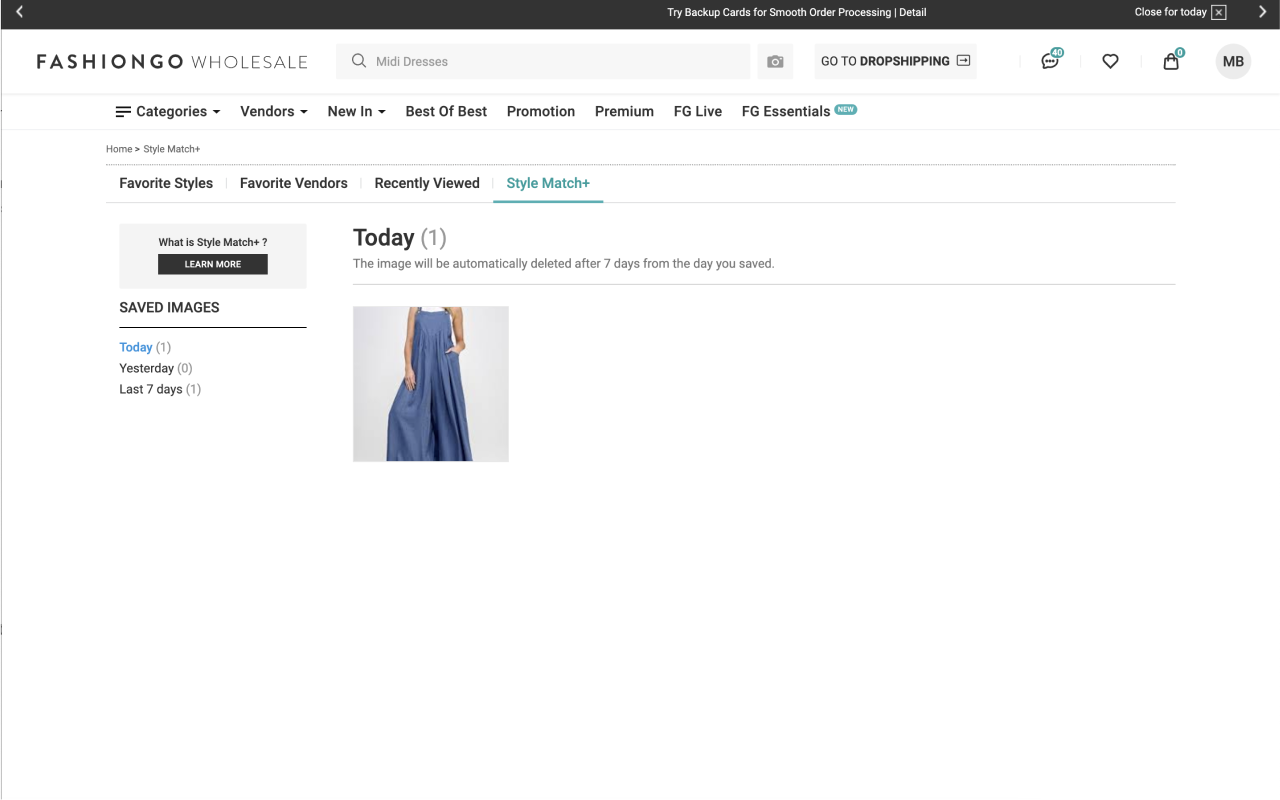Select Yesterday saved images filter

tap(156, 368)
